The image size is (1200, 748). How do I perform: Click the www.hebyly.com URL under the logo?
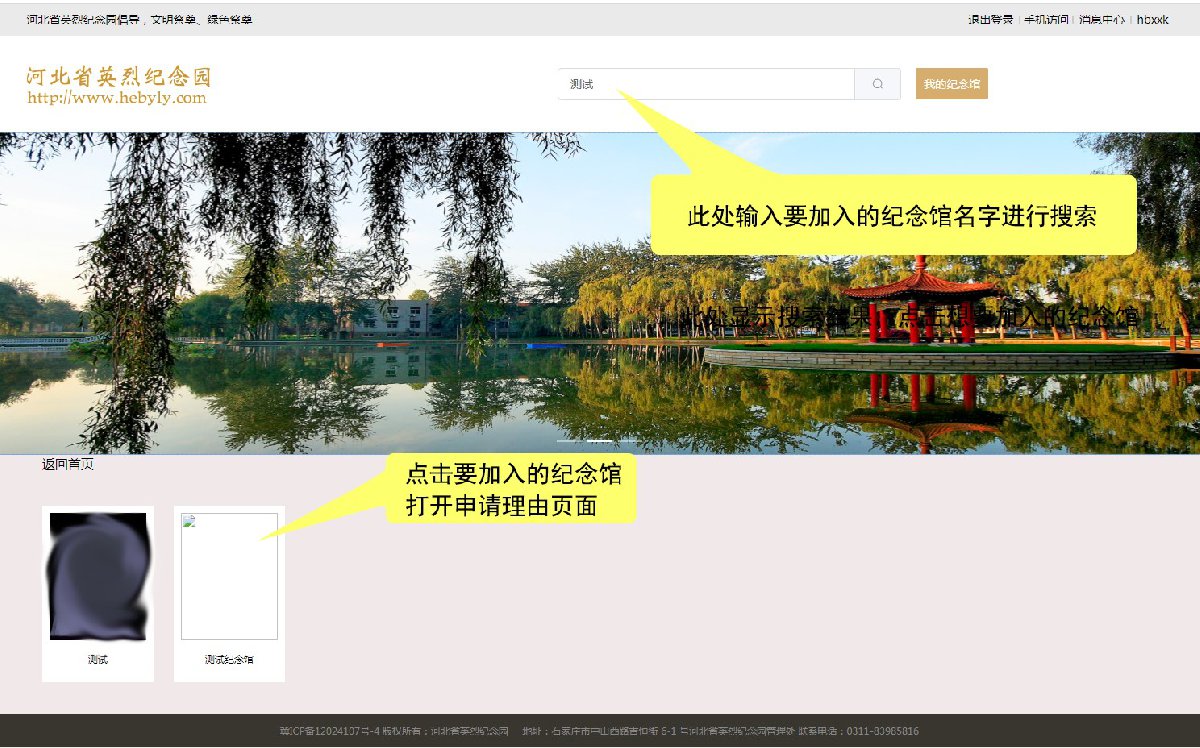[117, 98]
